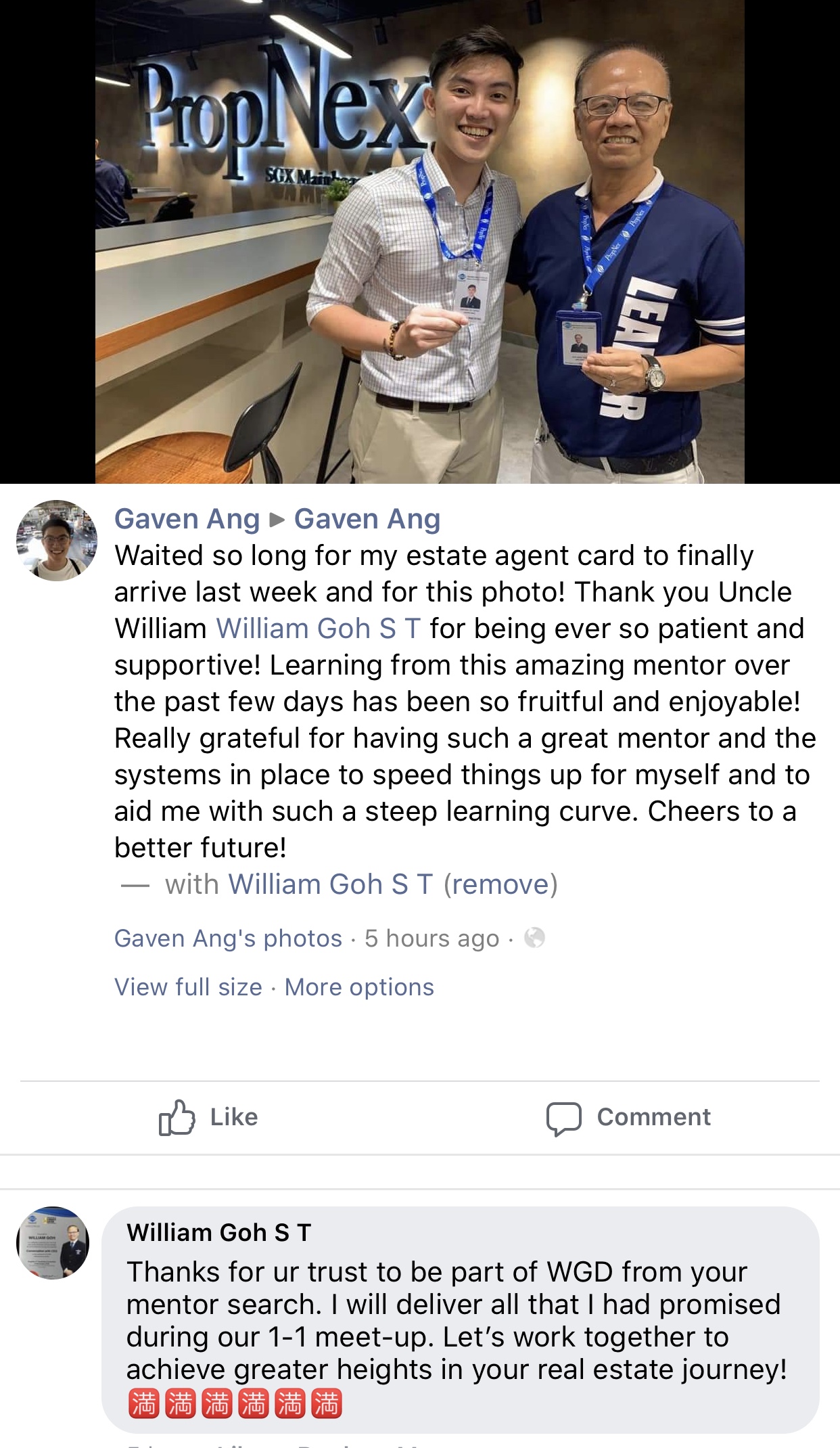840x1448 pixels.
Task: Open the first Gaven Ang poster name link
Action: tap(187, 519)
